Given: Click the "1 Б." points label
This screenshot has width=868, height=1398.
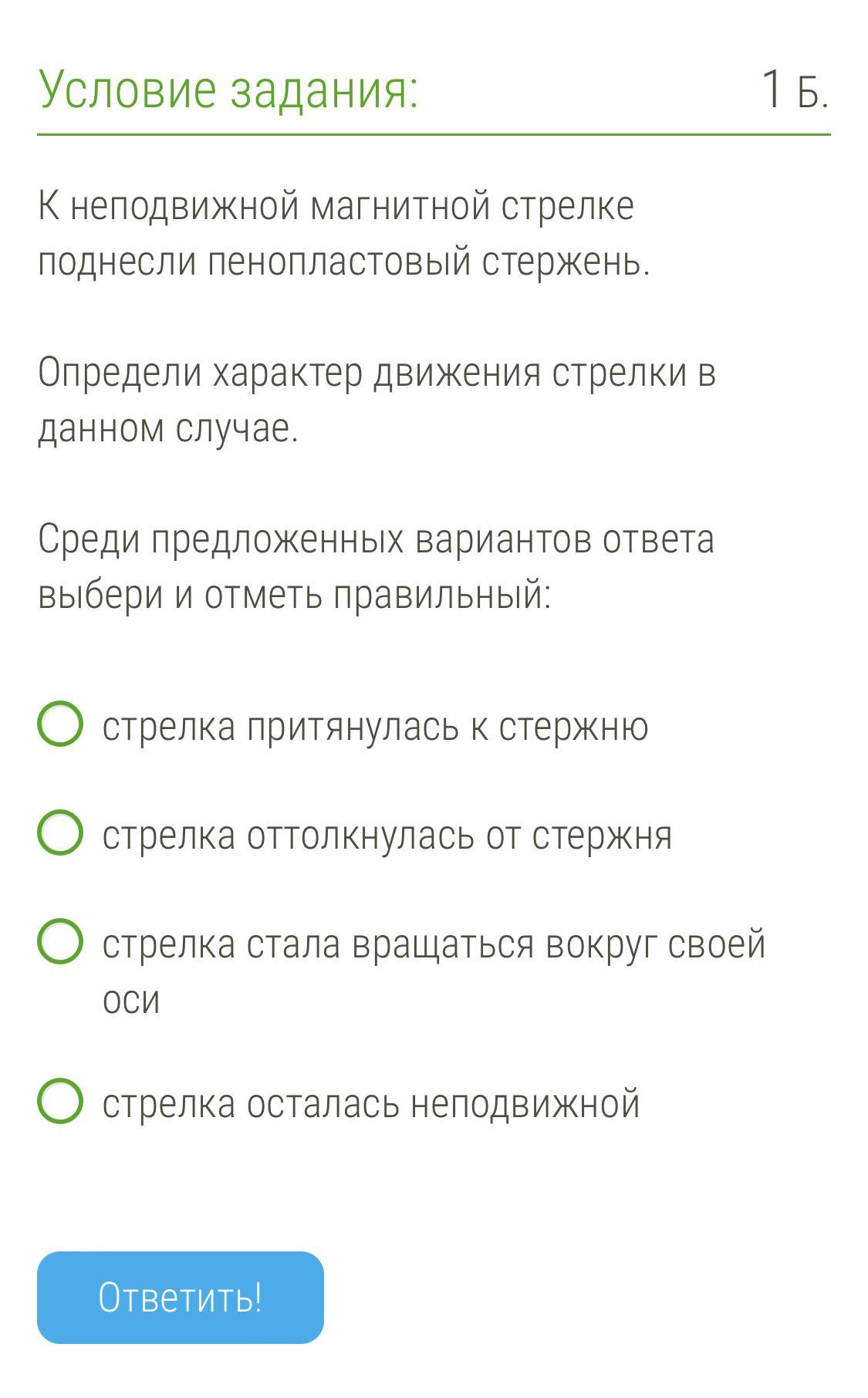Looking at the screenshot, I should point(794,89).
